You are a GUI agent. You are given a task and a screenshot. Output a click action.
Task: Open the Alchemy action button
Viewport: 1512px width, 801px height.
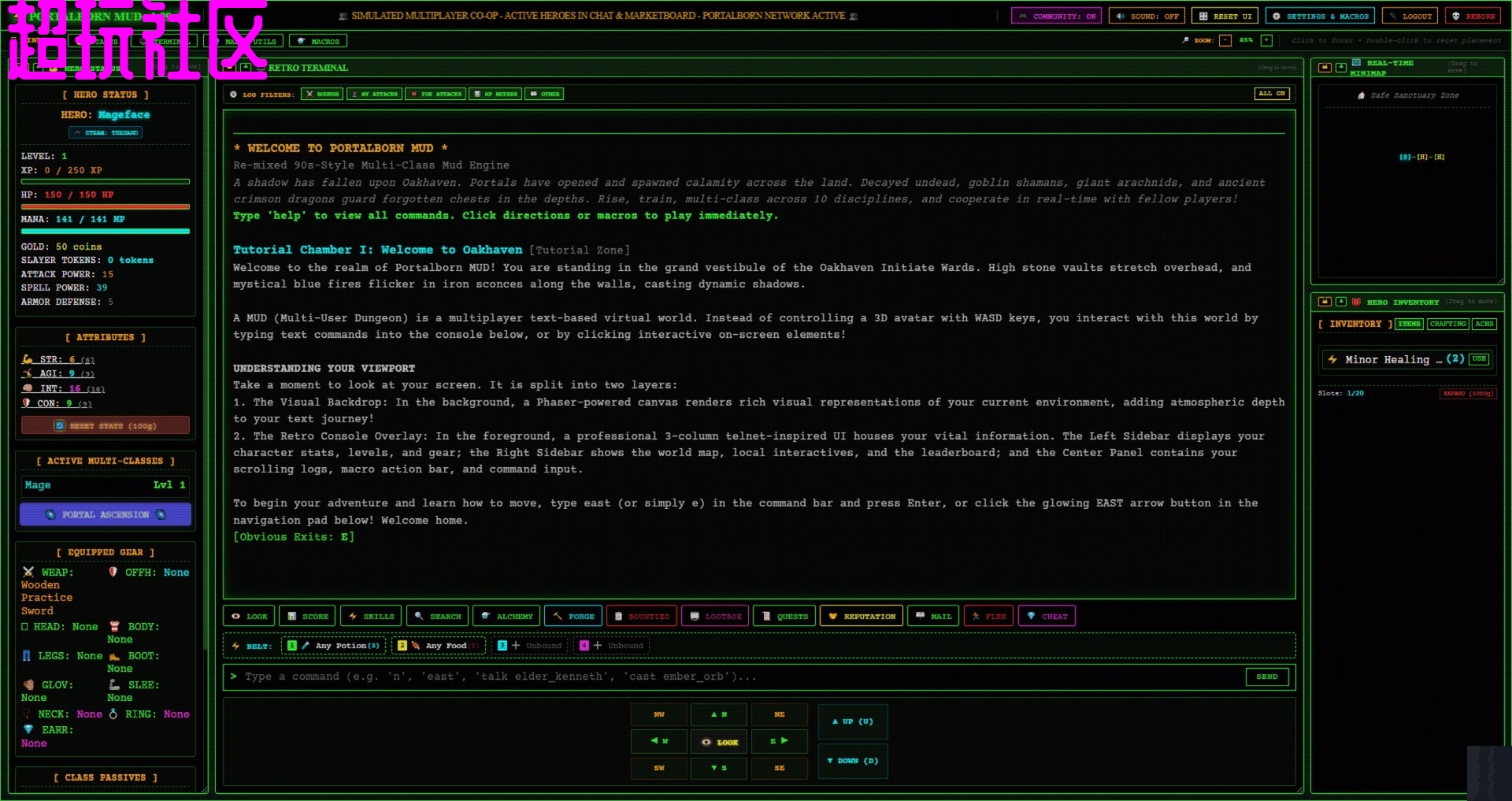[x=506, y=616]
